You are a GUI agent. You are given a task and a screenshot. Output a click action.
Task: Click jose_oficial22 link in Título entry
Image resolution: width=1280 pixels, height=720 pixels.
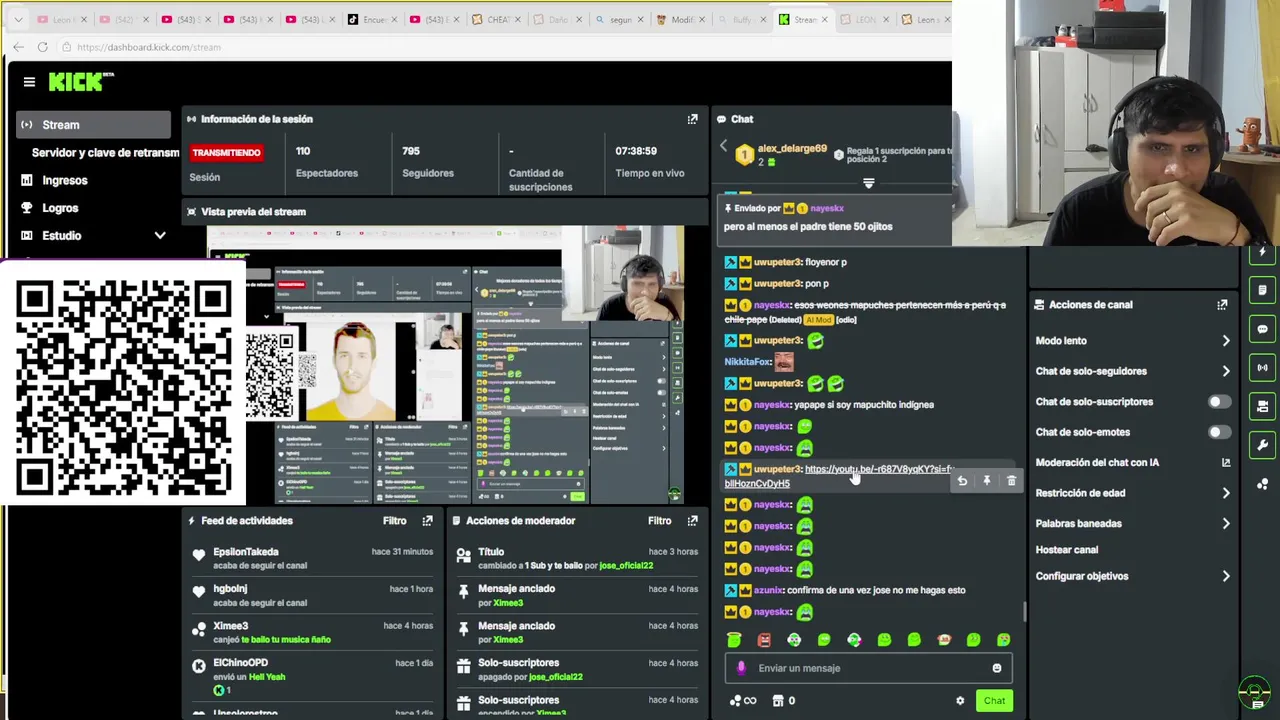pos(626,566)
